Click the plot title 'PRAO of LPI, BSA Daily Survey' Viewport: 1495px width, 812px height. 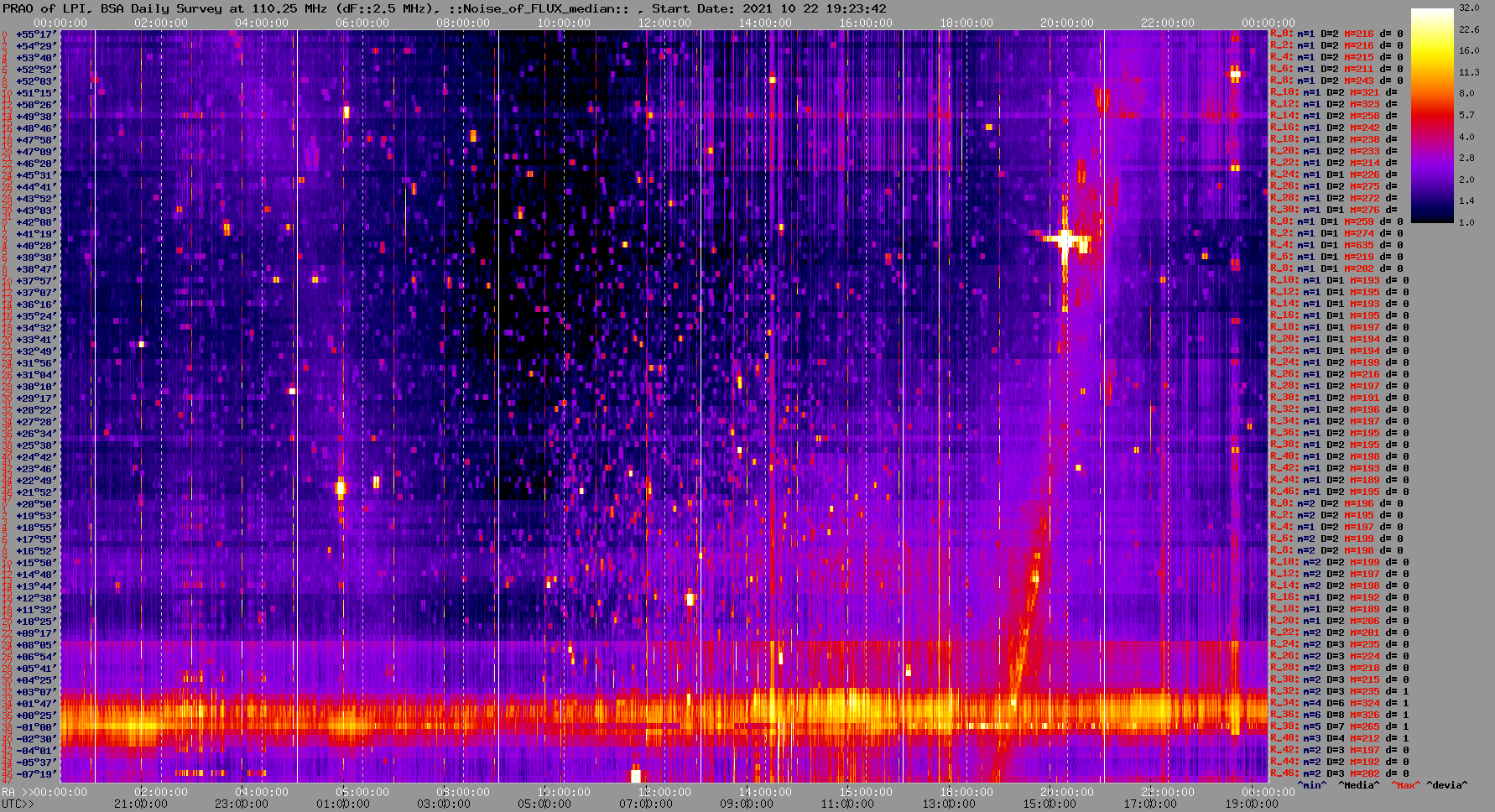(113, 8)
